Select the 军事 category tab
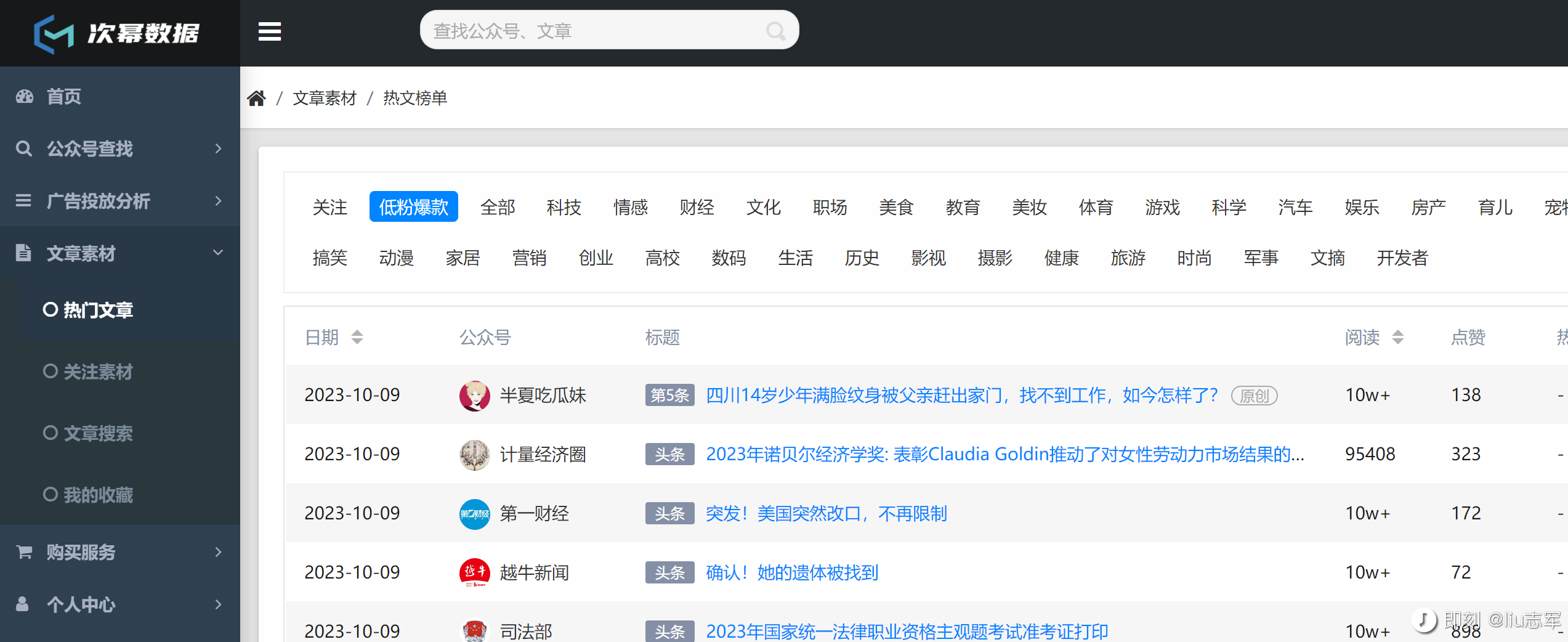The image size is (1568, 642). point(1261,258)
